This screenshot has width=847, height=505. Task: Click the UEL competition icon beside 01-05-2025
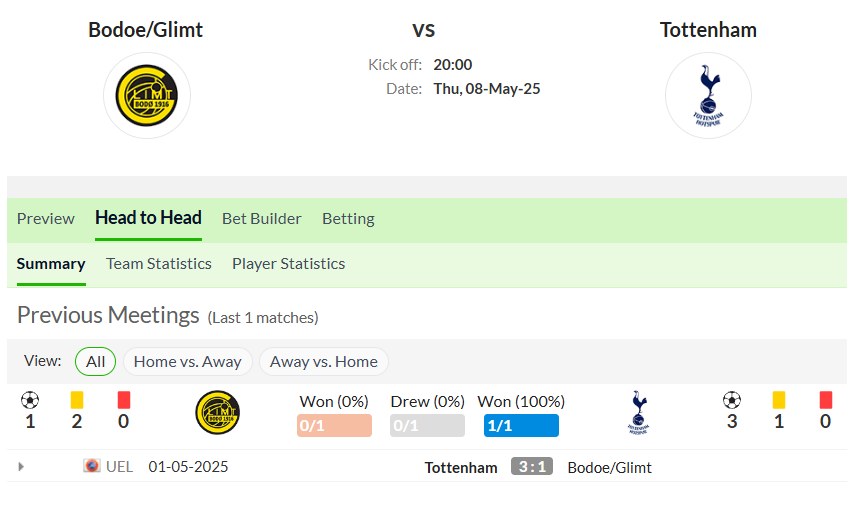pyautogui.click(x=92, y=466)
